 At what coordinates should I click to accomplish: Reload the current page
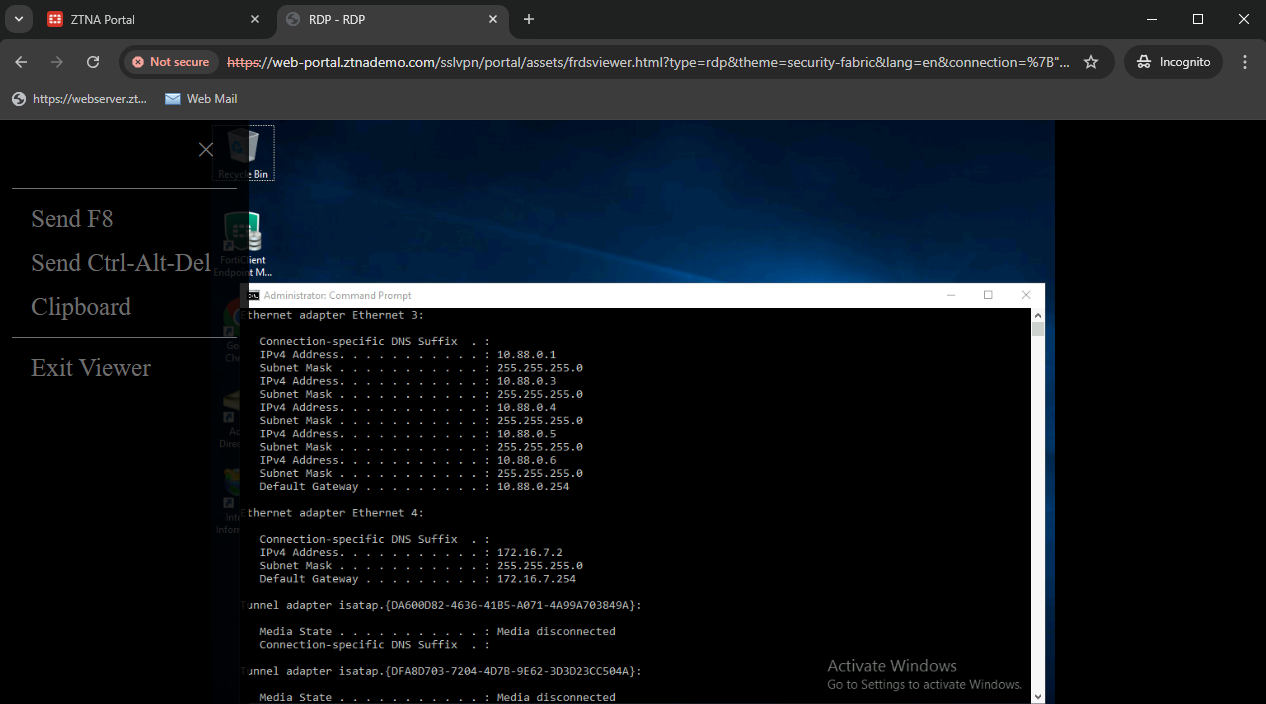tap(93, 62)
